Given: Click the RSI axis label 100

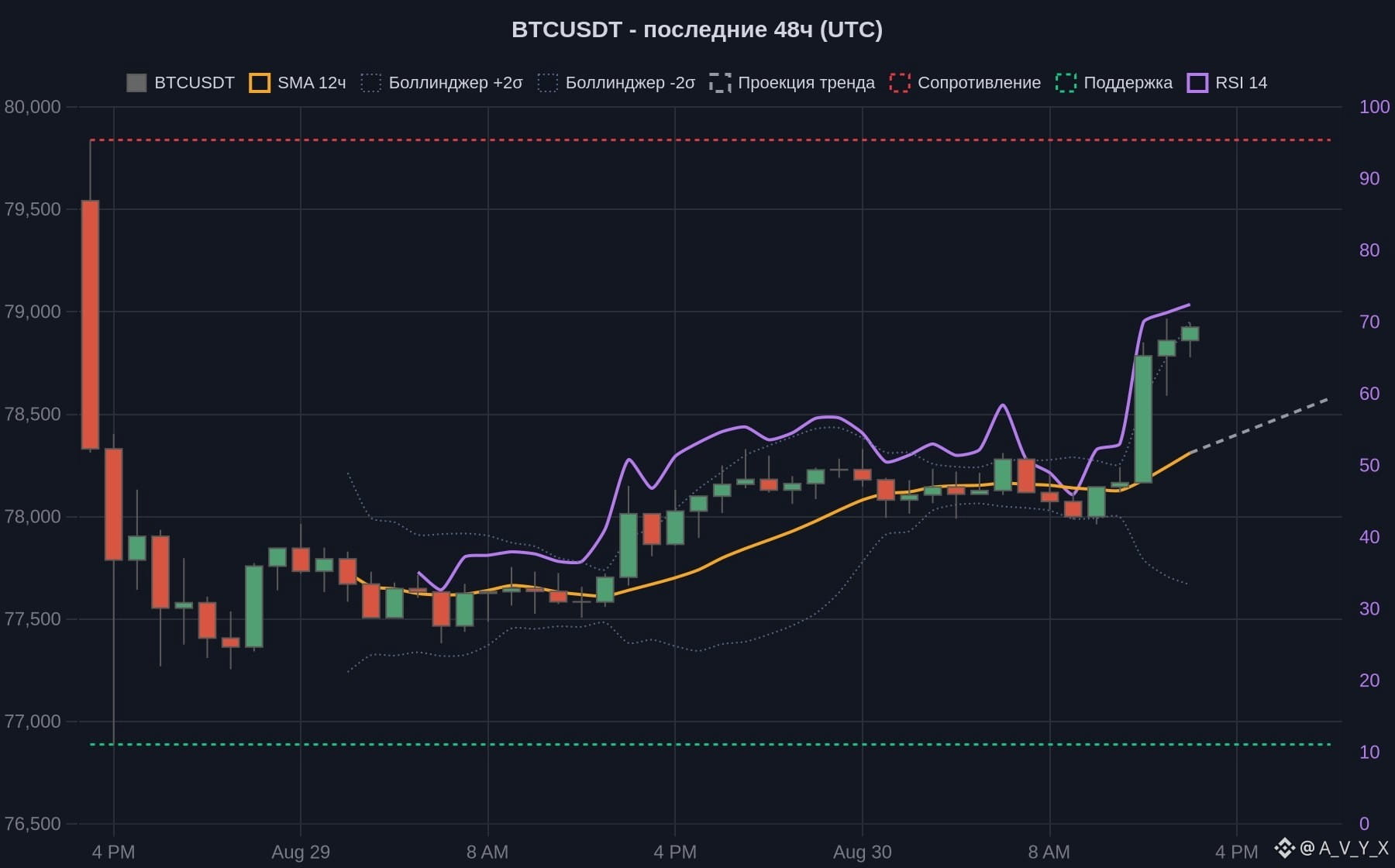Looking at the screenshot, I should tap(1374, 107).
